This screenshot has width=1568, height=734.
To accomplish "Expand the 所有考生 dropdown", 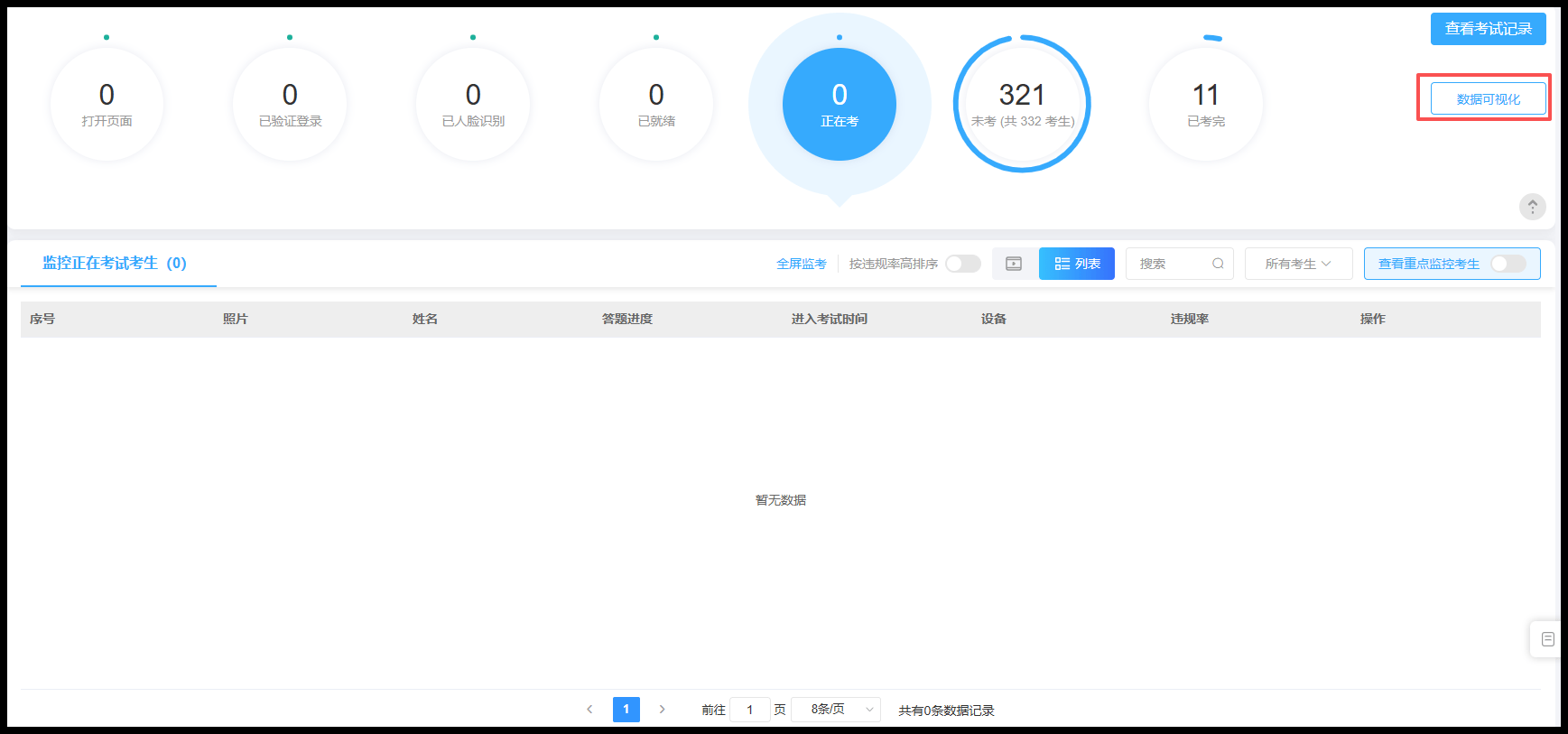I will pos(1298,264).
